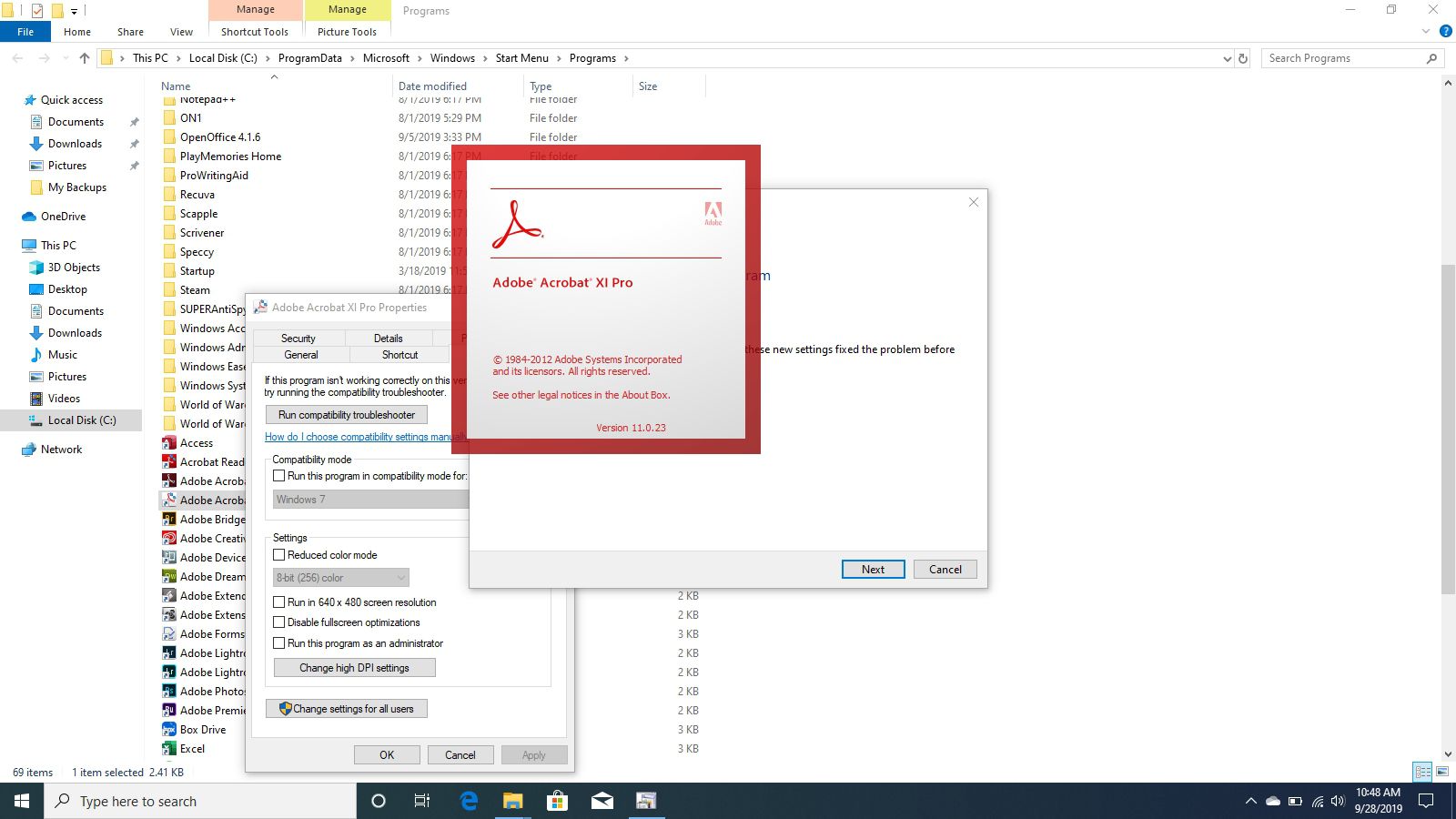This screenshot has height=819, width=1456.
Task: Open Quick Access Toolbar customize dropdown
Action: 75,11
